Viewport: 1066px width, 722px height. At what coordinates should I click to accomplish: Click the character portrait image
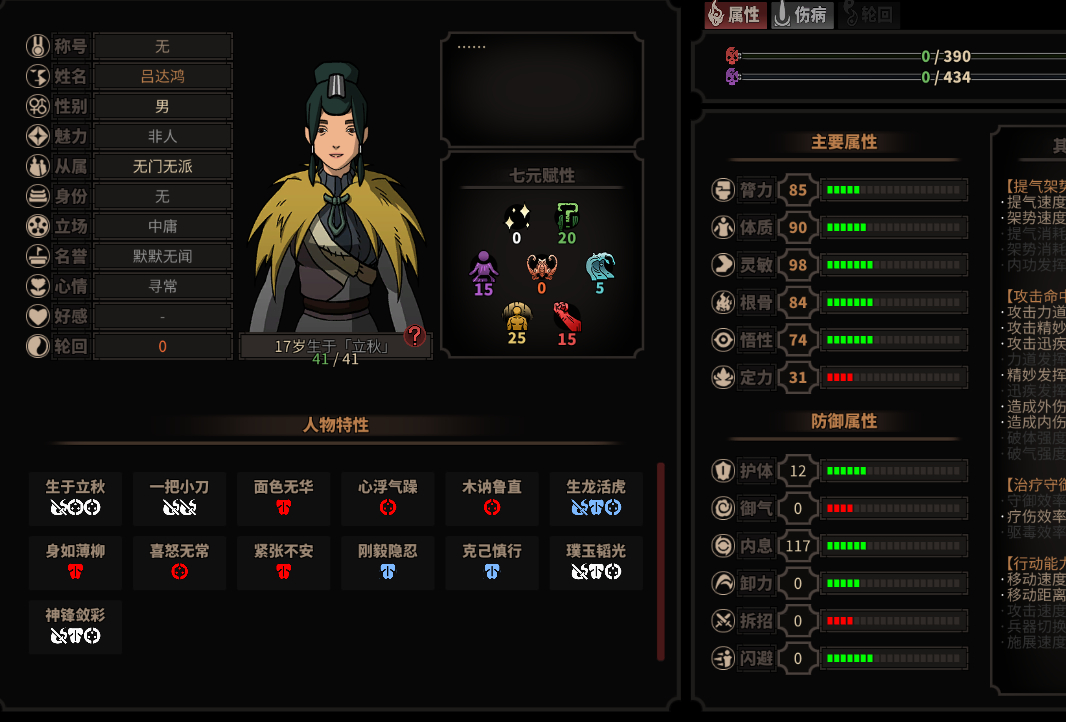[x=336, y=197]
